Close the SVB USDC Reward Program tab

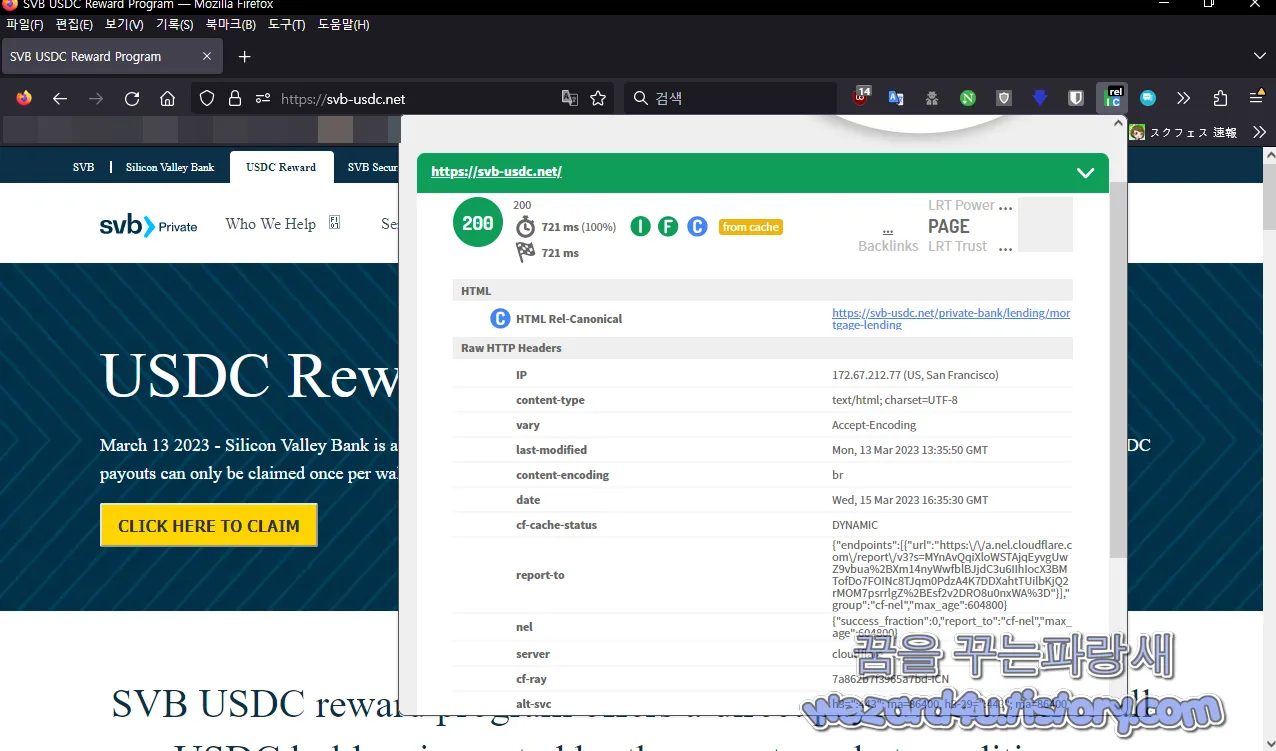point(207,56)
